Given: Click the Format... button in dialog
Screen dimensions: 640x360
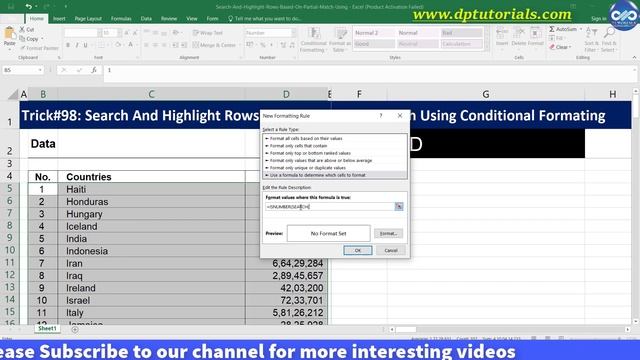Looking at the screenshot, I should click(388, 233).
